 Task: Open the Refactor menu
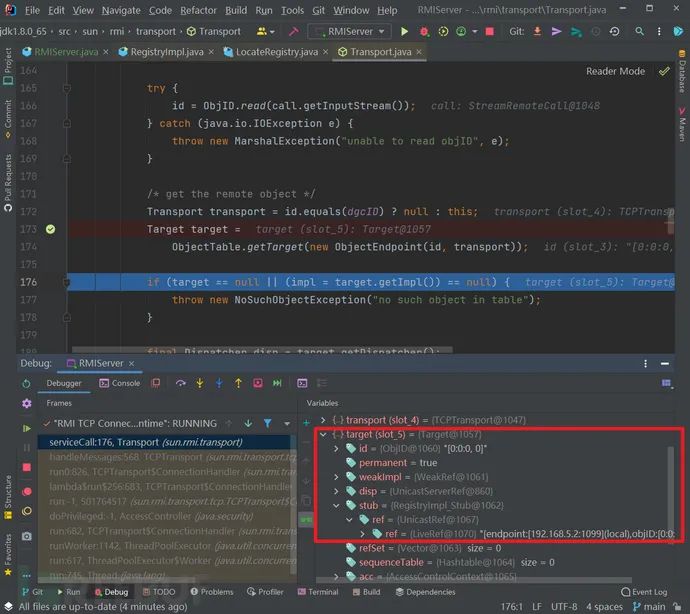pos(198,10)
